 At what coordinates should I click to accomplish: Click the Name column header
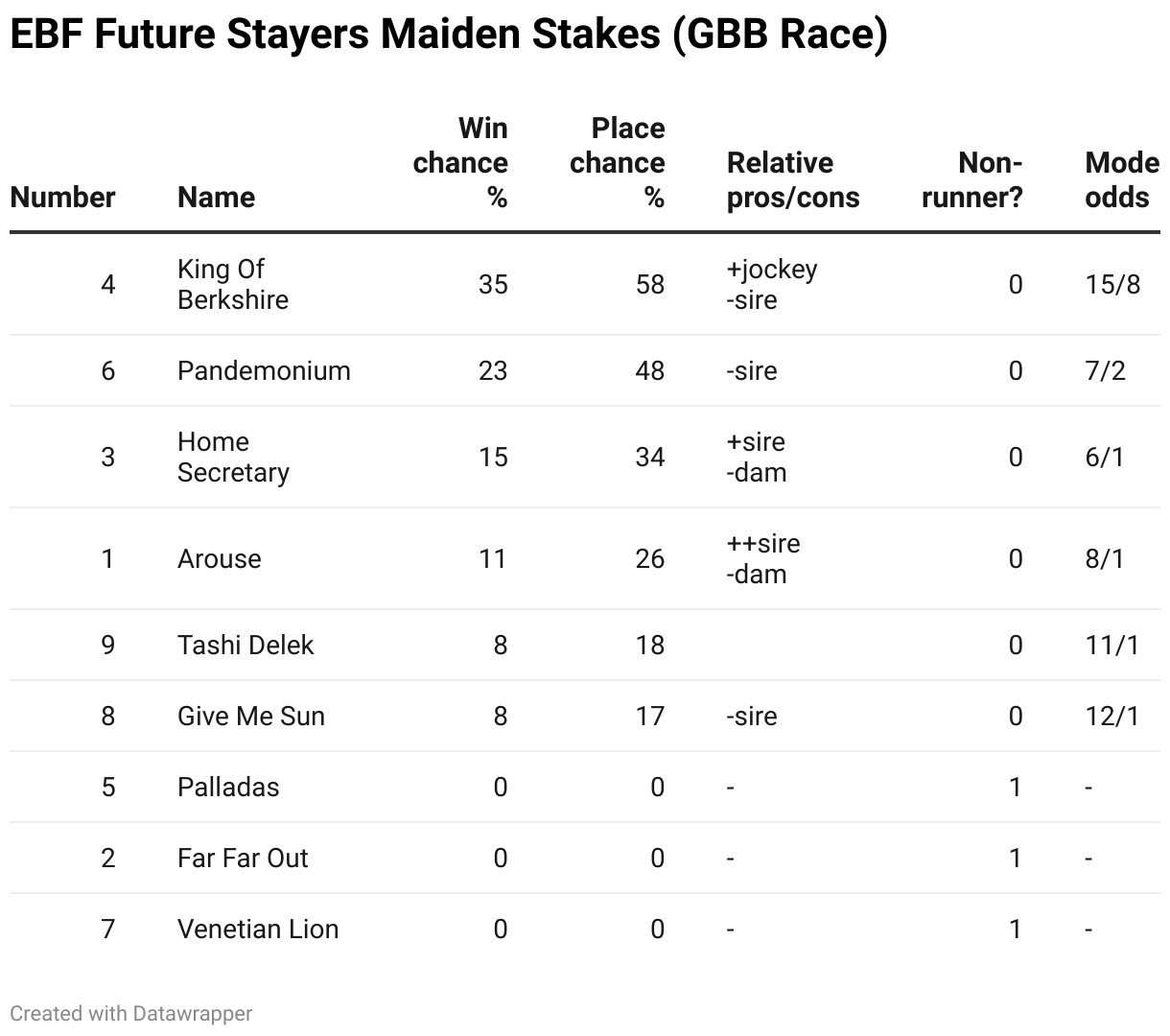(x=217, y=198)
